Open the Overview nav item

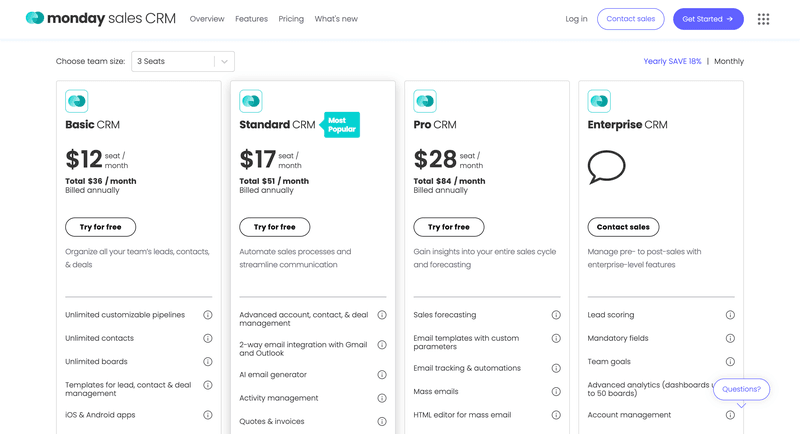tap(207, 19)
